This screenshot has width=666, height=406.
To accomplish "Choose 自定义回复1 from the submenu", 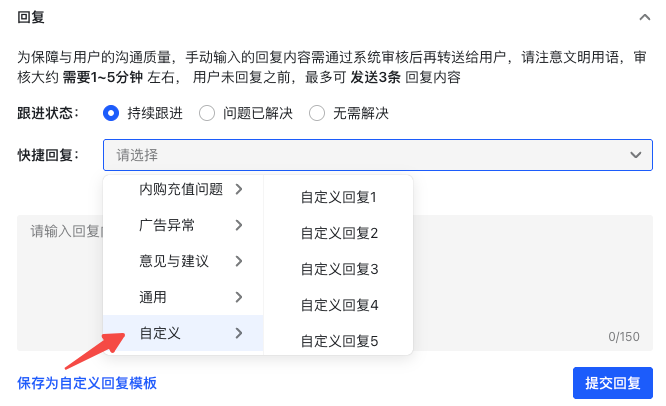I will tap(339, 197).
